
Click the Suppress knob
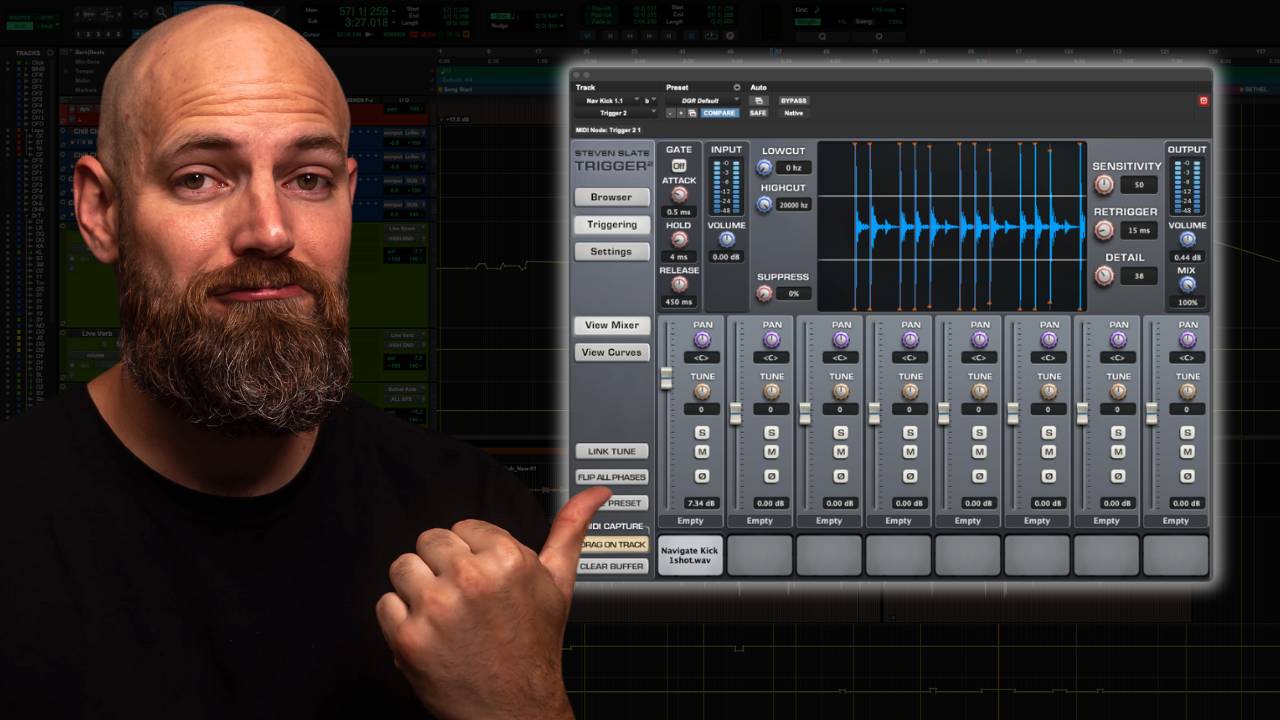click(x=763, y=292)
